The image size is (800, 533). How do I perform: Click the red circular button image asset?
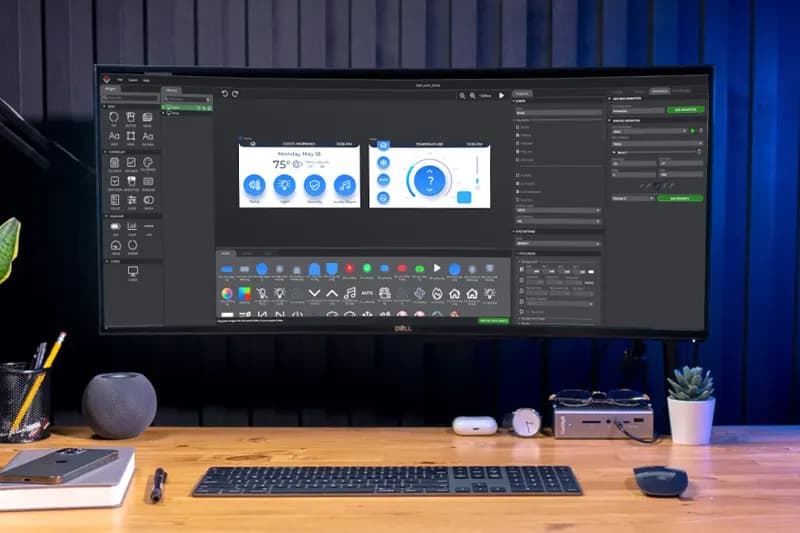pyautogui.click(x=349, y=269)
